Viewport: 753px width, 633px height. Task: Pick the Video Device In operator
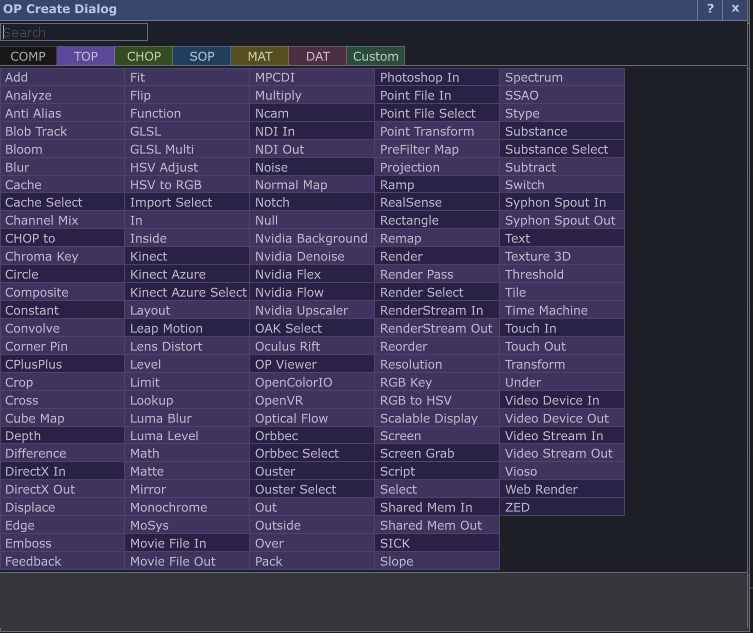pyautogui.click(x=561, y=400)
